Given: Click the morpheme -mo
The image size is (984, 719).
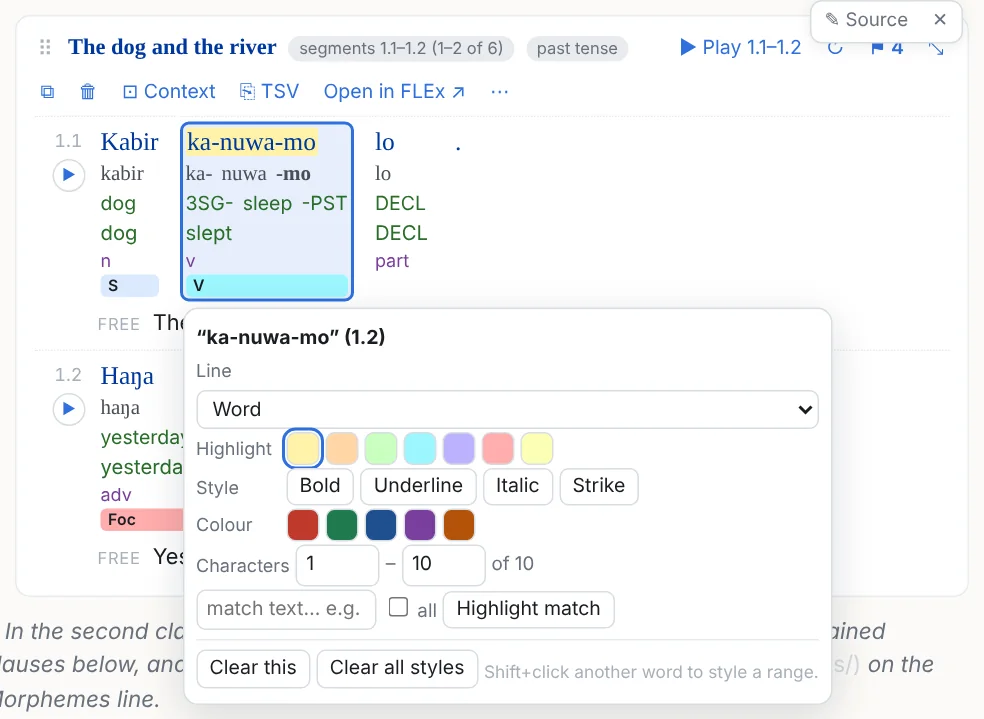Looking at the screenshot, I should 293,174.
